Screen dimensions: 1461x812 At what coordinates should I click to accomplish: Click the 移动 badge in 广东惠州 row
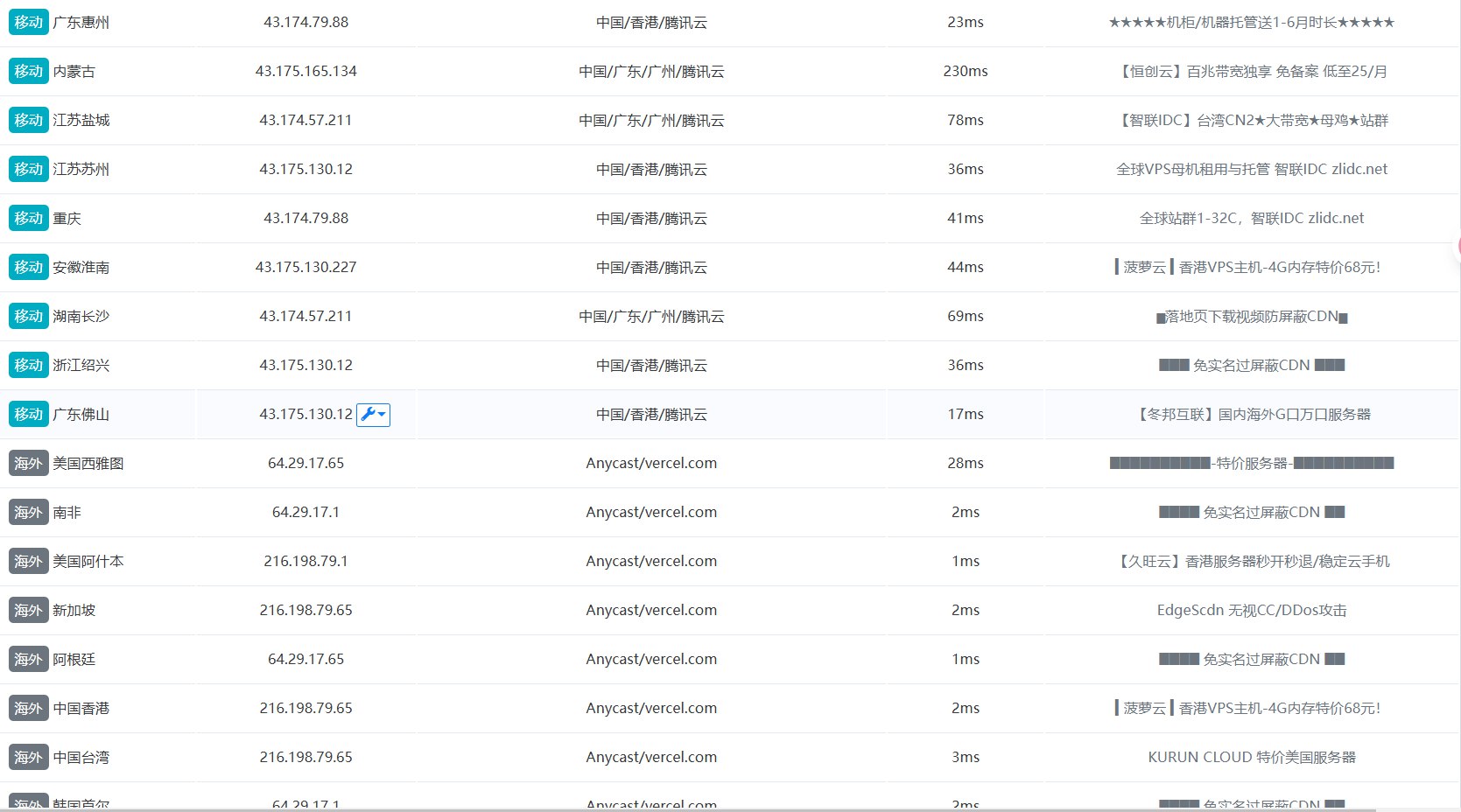point(28,23)
